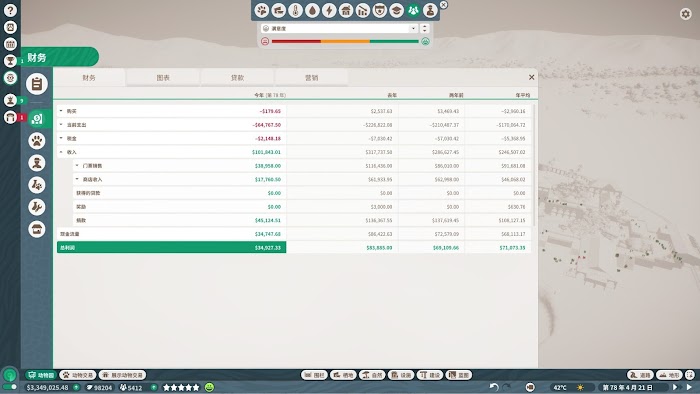Toggle the switch in bottom-left corner
Screen dimensions: 700x394
pos(10,387)
